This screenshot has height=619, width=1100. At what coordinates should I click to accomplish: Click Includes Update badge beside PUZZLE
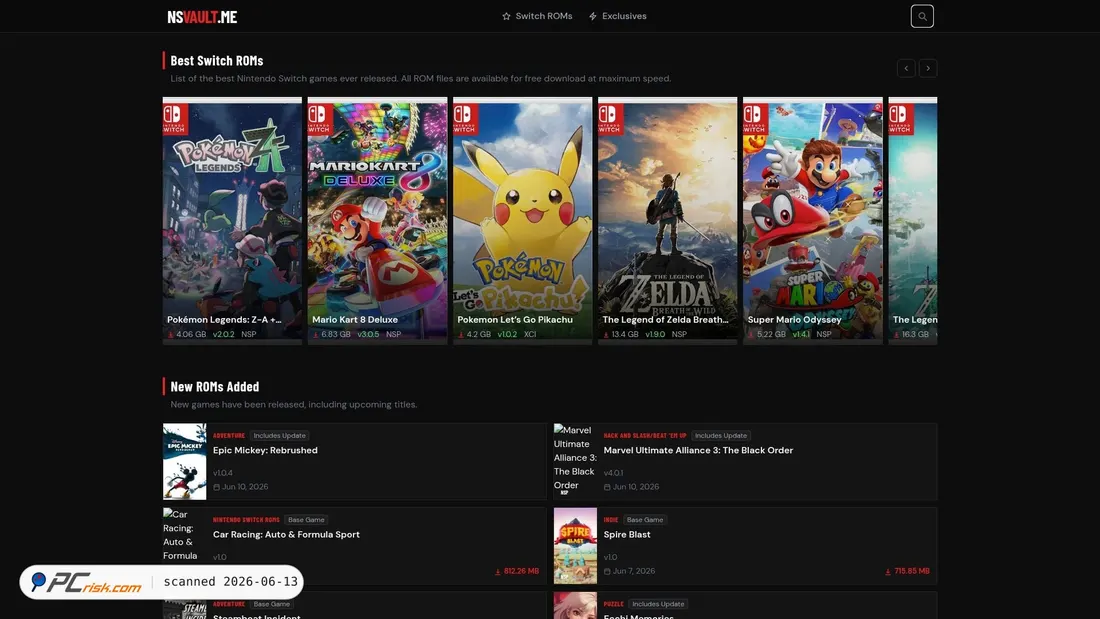(x=658, y=604)
